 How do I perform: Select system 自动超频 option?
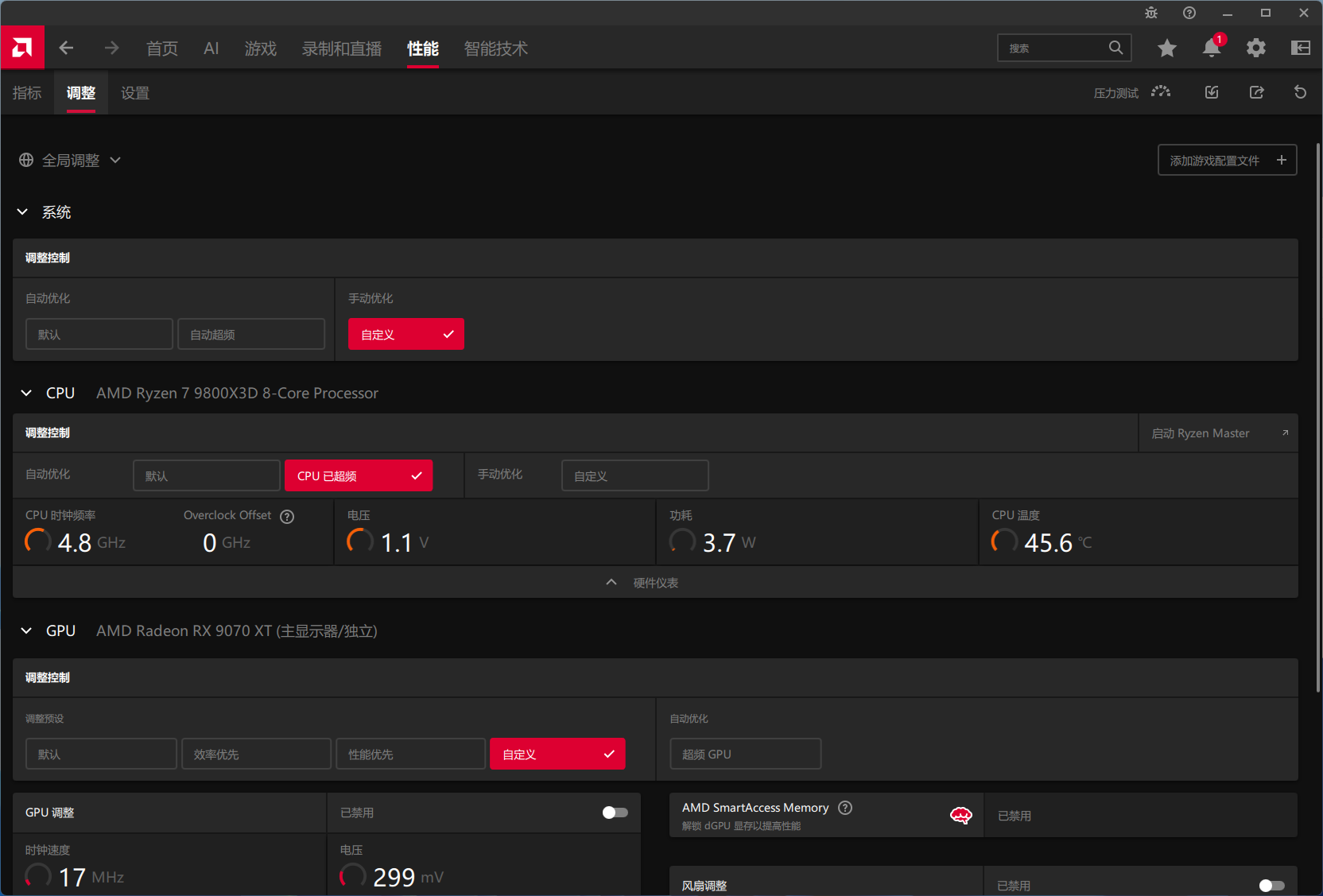click(x=251, y=334)
